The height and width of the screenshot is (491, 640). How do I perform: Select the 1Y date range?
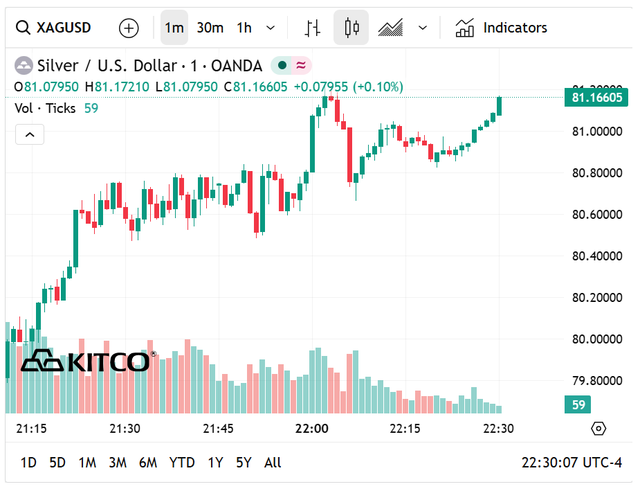pyautogui.click(x=215, y=463)
